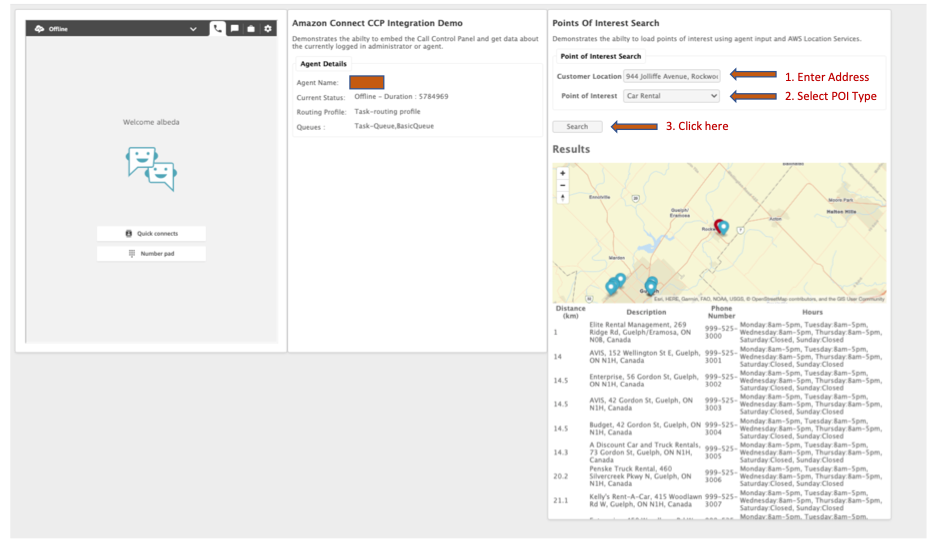Click phone number 999-525-3000
The width and height of the screenshot is (939, 554).
coord(720,332)
